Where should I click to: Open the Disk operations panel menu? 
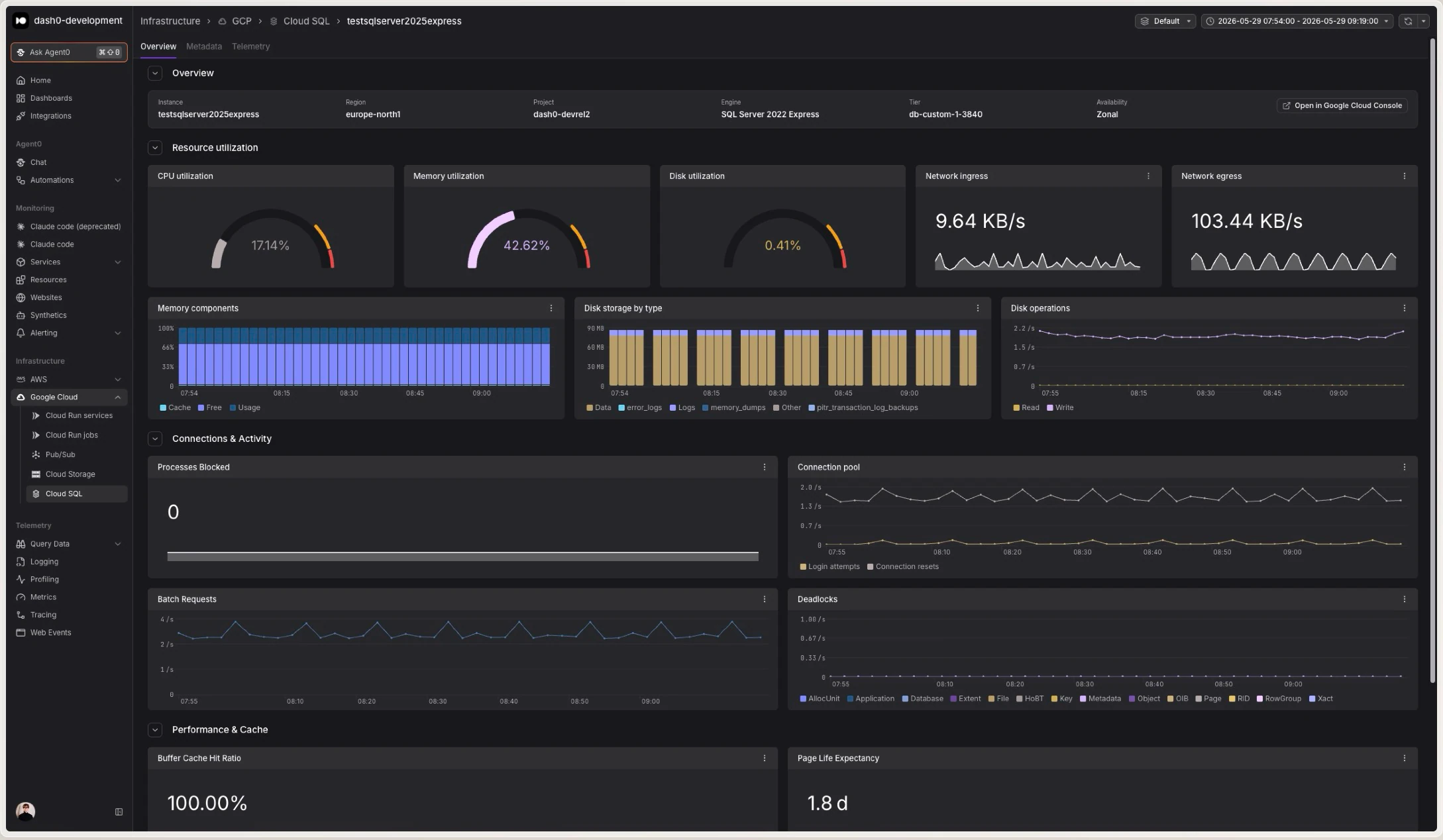click(x=1404, y=308)
